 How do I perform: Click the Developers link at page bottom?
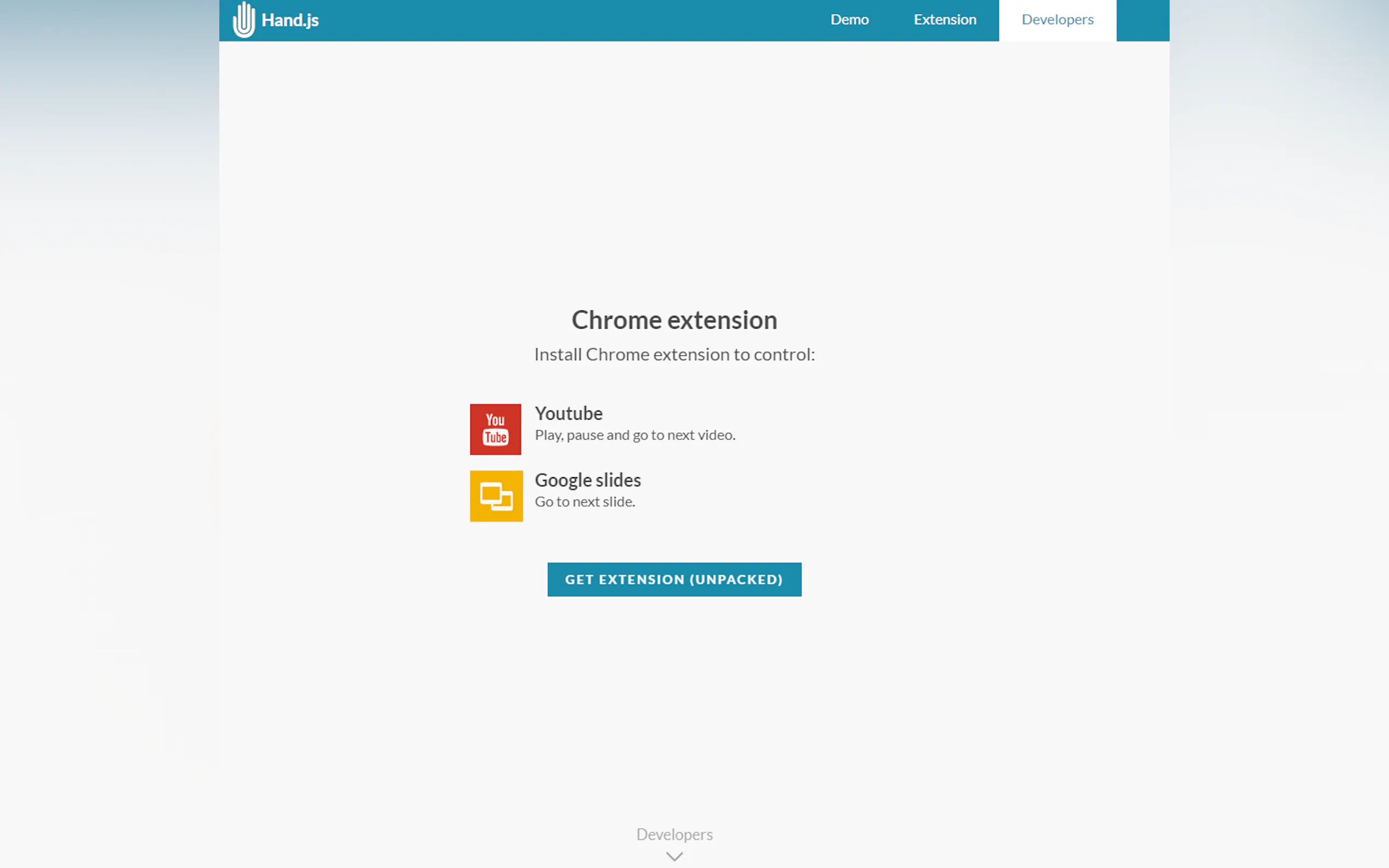point(674,834)
